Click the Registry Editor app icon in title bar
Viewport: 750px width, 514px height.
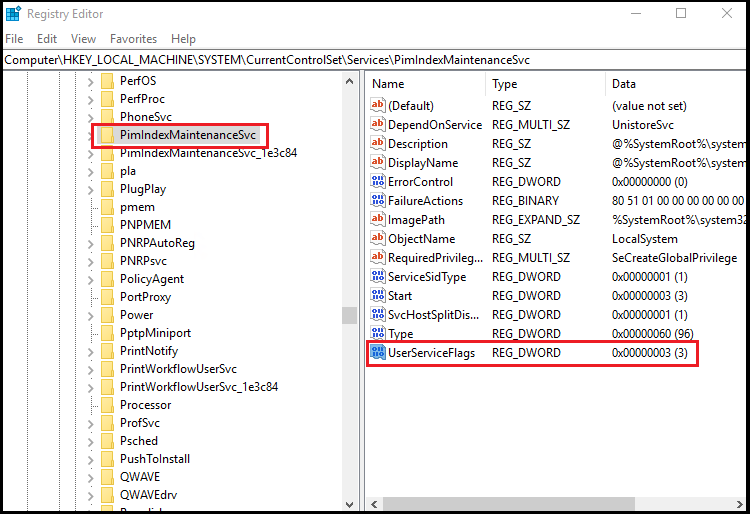pos(13,14)
